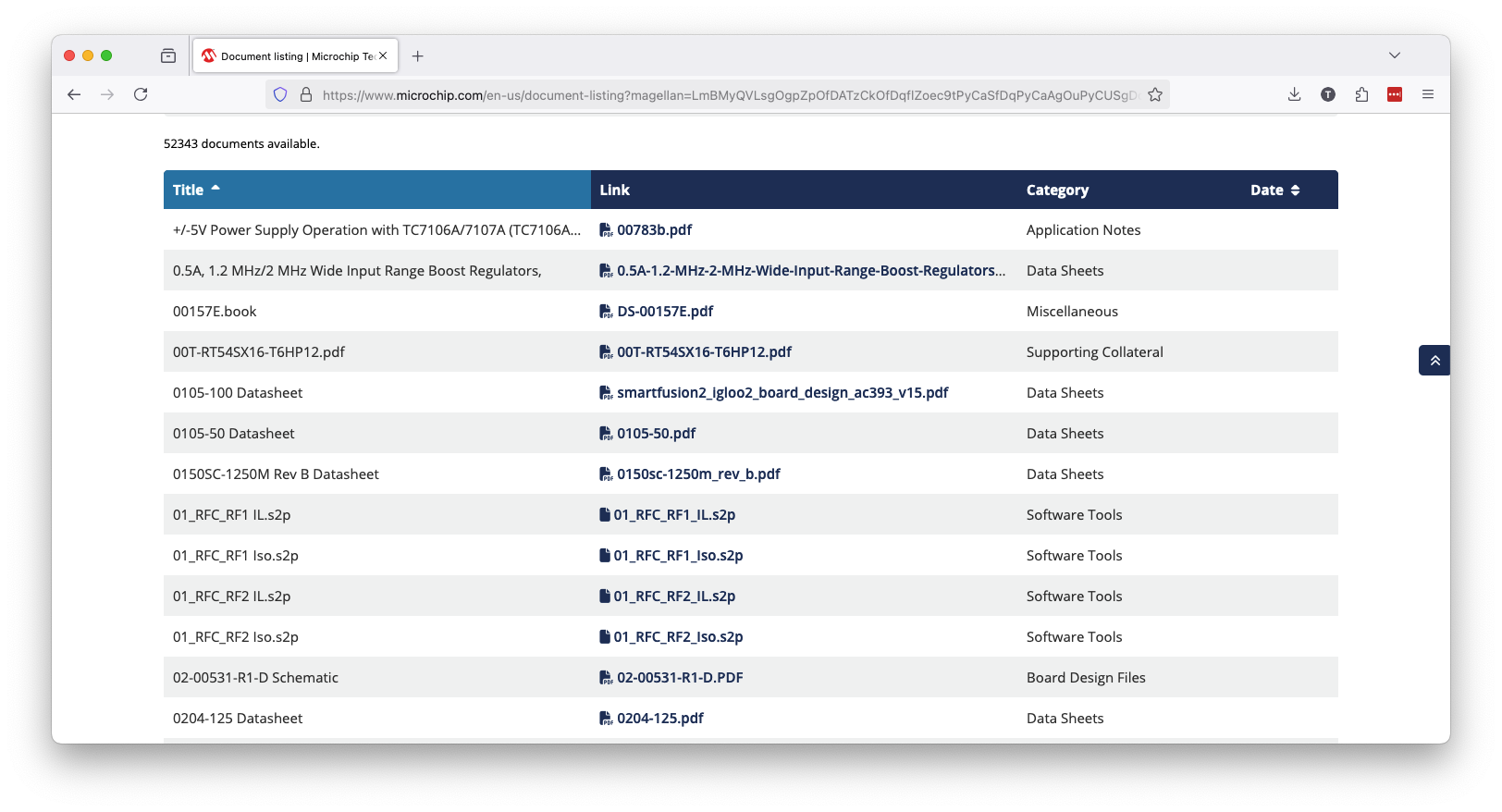The height and width of the screenshot is (812, 1502).
Task: Open smartfusion2_igloo2_board_design_ac393_v15.pdf link
Action: pyautogui.click(x=782, y=392)
